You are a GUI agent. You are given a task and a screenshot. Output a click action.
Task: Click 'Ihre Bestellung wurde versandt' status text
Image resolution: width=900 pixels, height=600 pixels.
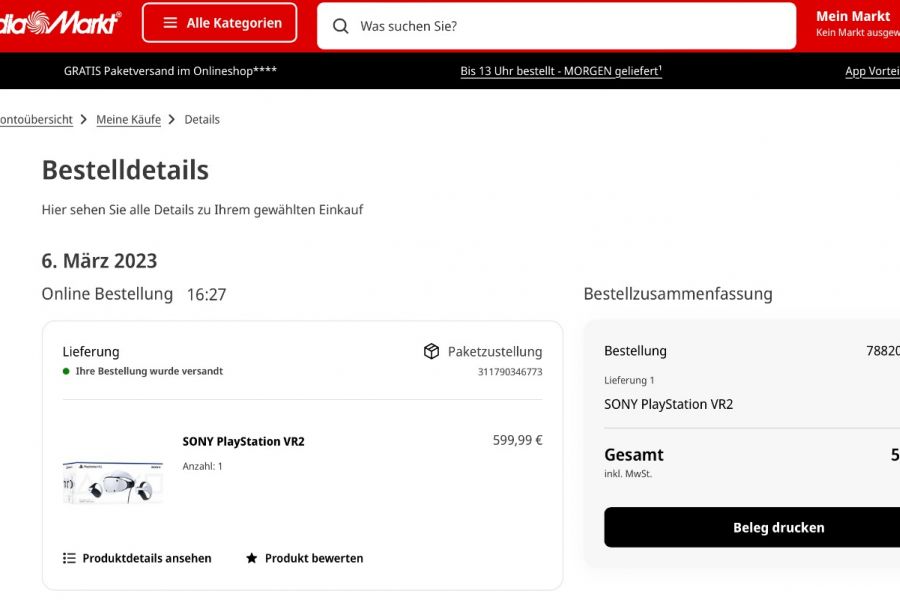click(149, 371)
